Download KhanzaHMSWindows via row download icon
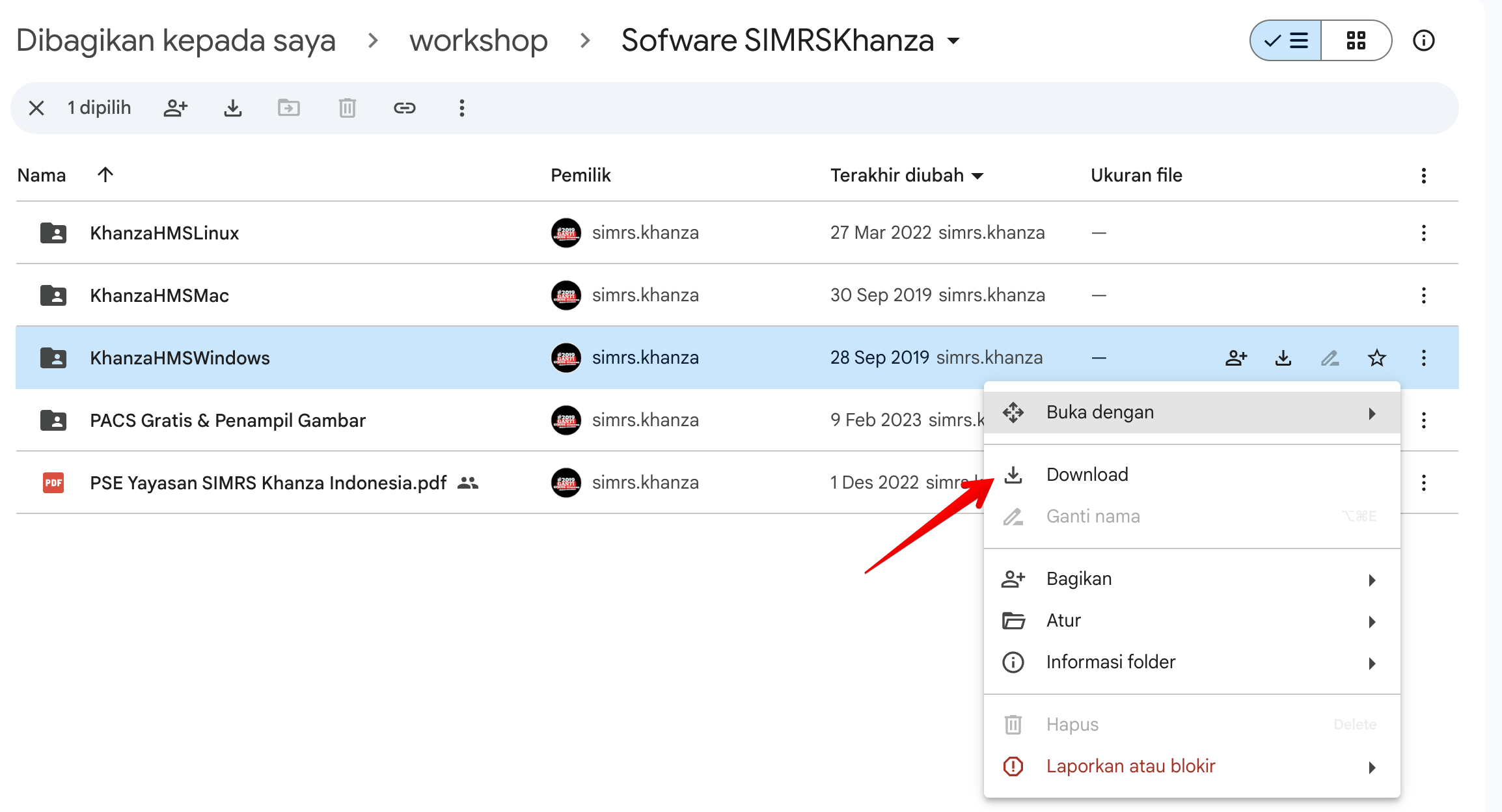This screenshot has width=1502, height=812. (x=1283, y=358)
